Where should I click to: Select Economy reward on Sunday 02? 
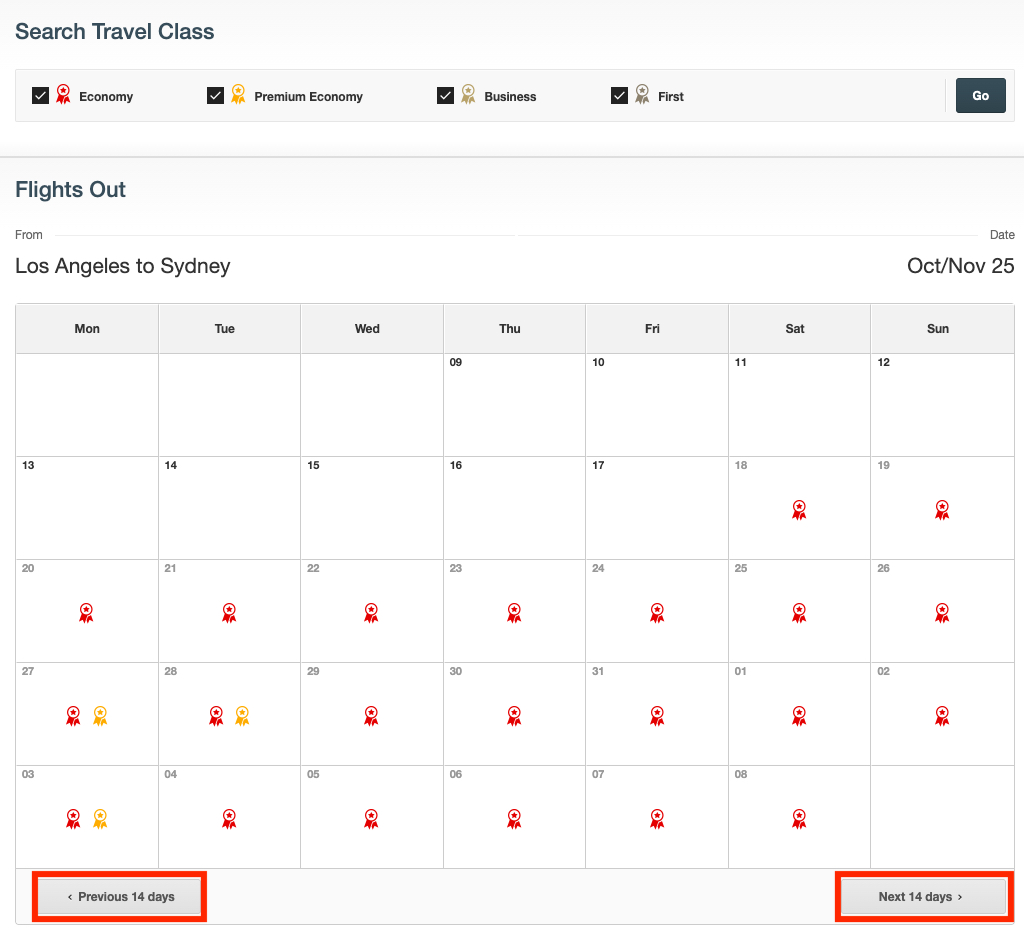(942, 716)
